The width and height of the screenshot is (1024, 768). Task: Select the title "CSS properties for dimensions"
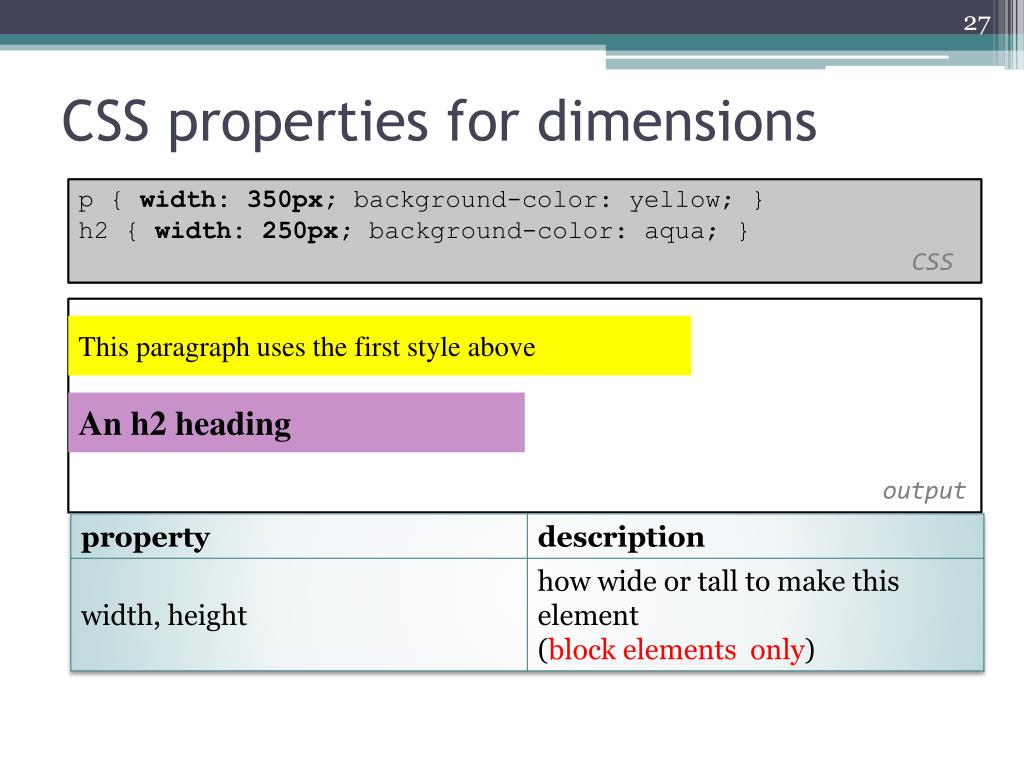[439, 121]
